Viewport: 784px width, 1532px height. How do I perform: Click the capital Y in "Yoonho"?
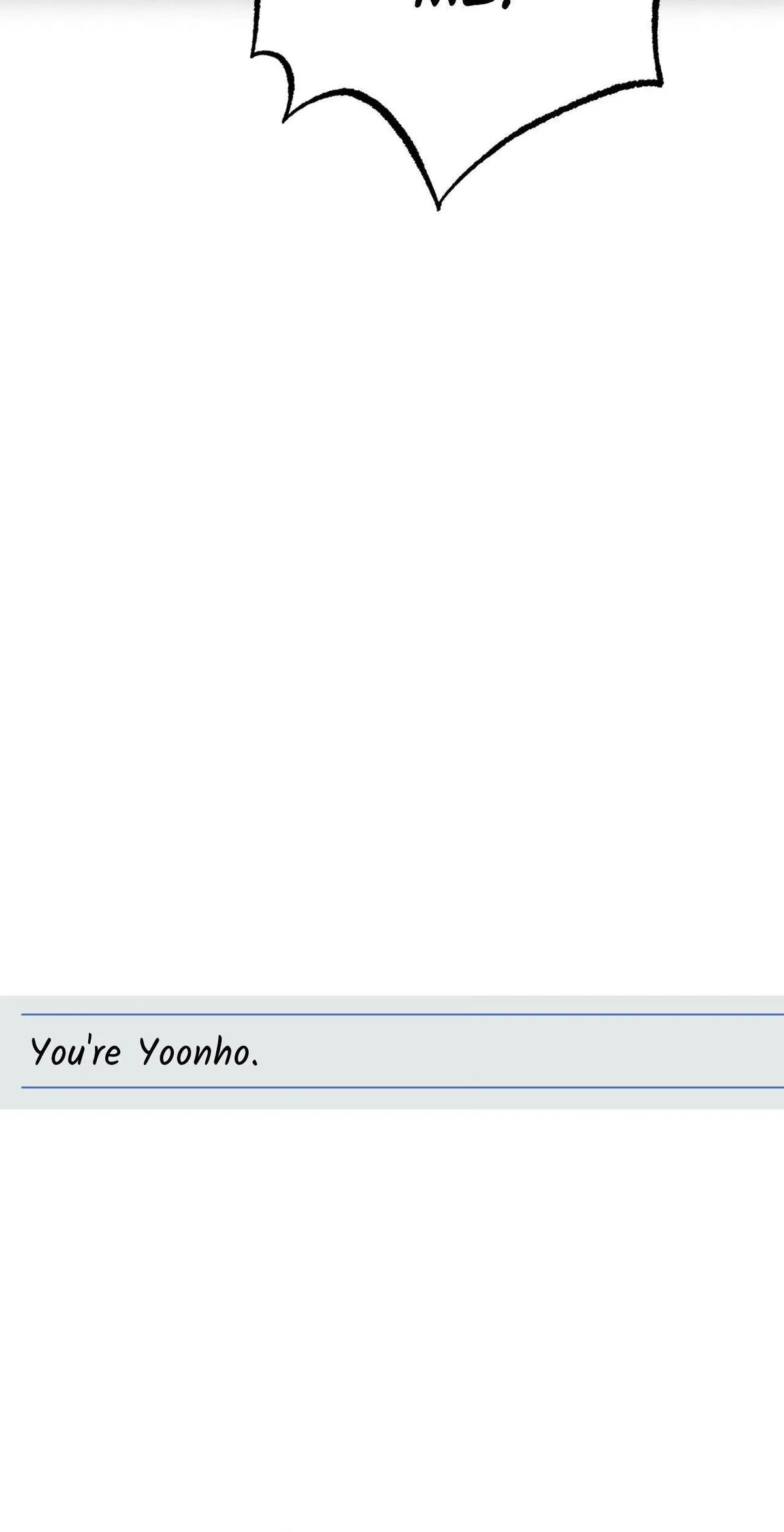(x=150, y=1052)
